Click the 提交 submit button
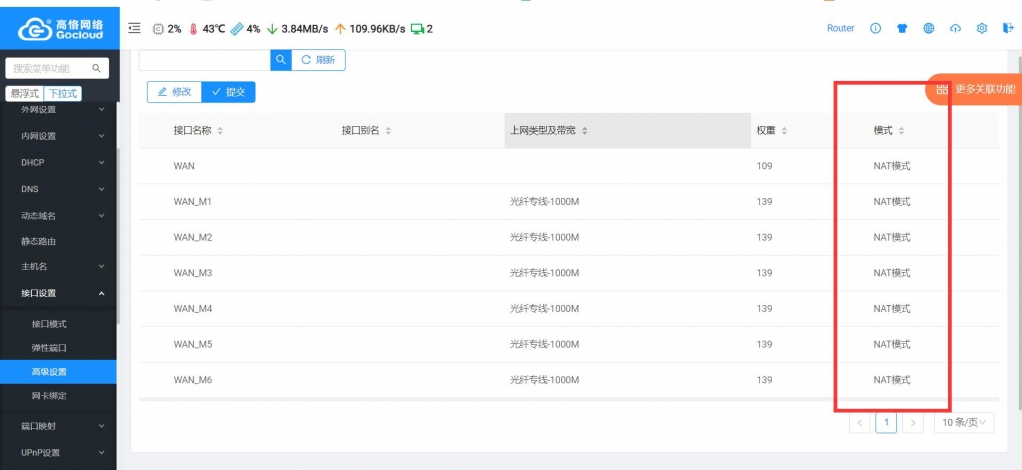The width and height of the screenshot is (1022, 470). [x=228, y=92]
